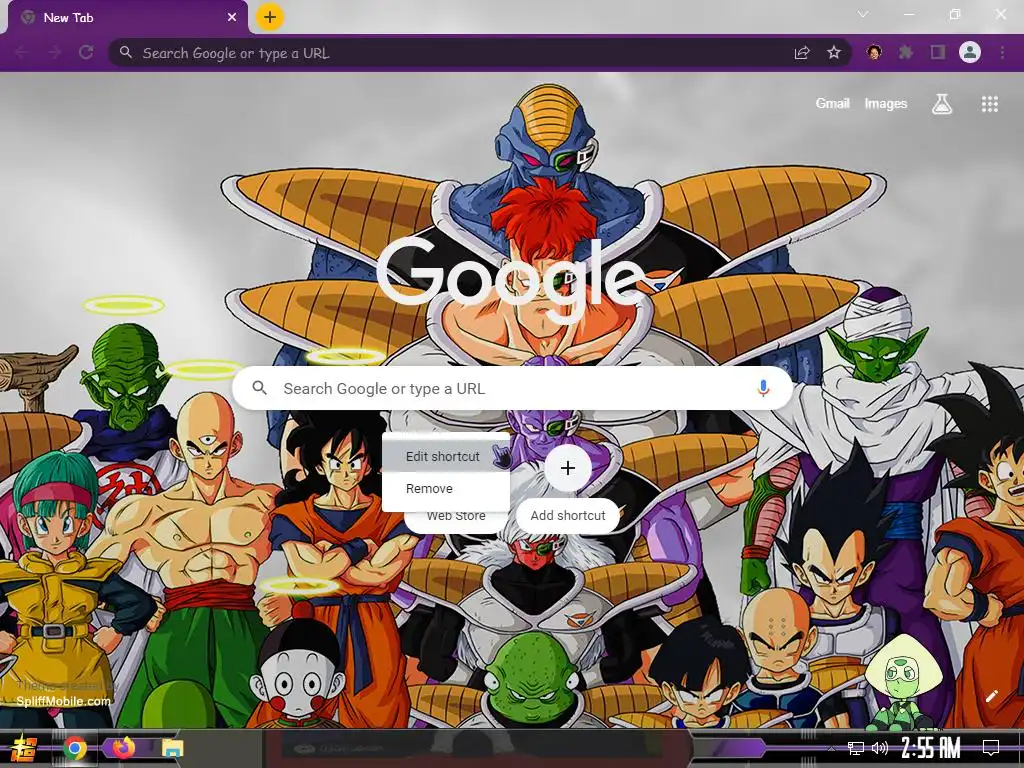Choose Remove from the shortcut menu
1024x768 pixels.
(x=445, y=488)
